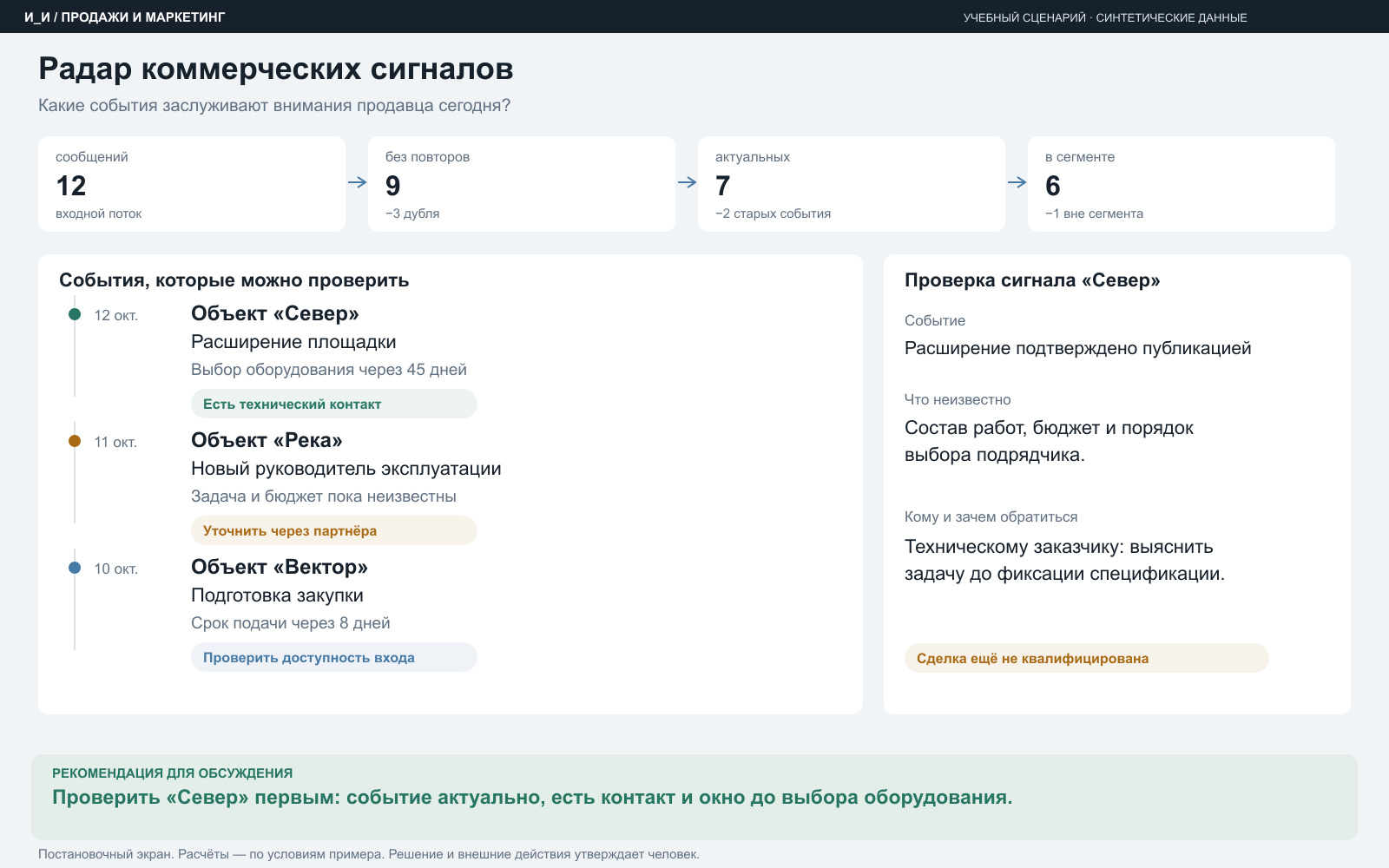Select the «Уточнить через партнёра» tag
Screen dimensions: 1389x868
(x=334, y=530)
